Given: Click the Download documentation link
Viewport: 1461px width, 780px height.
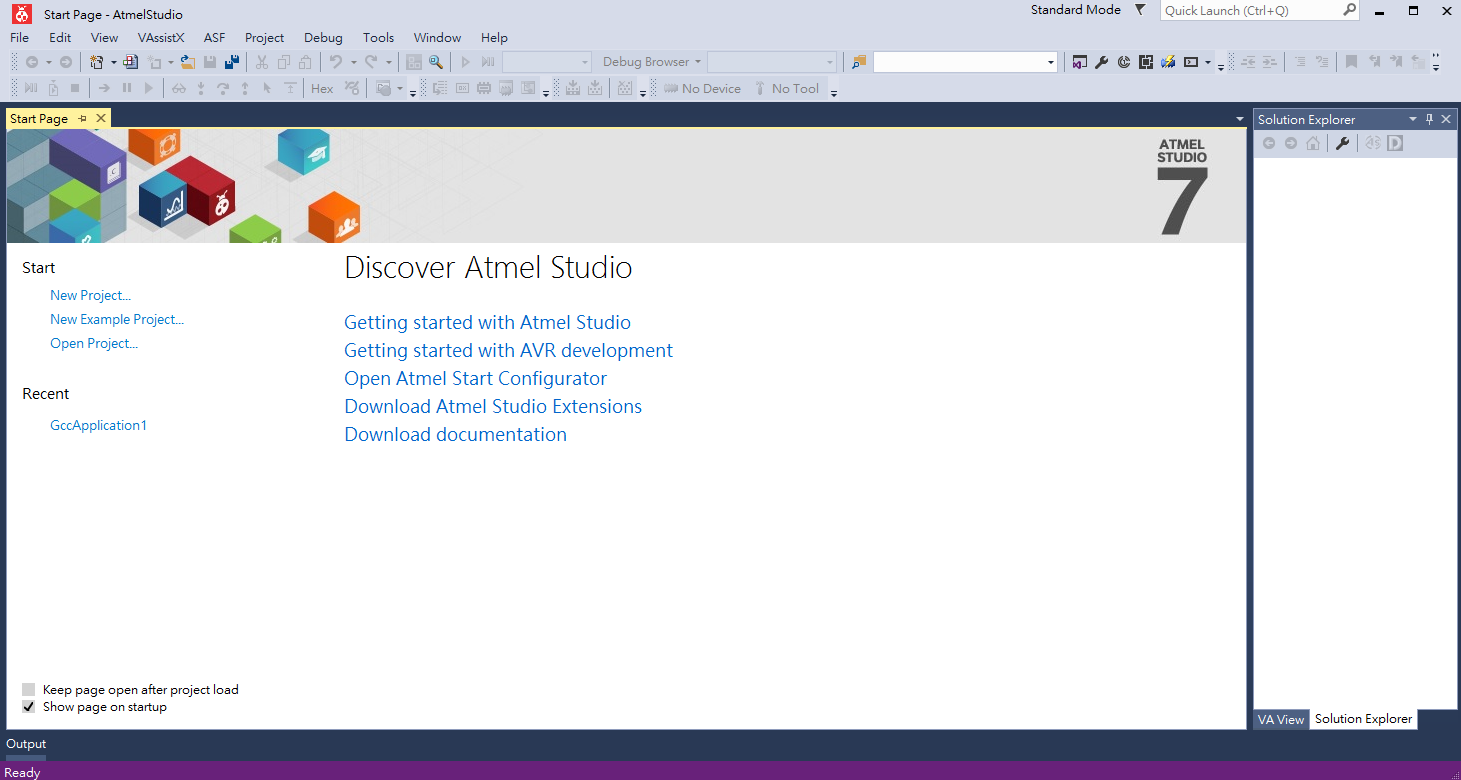Looking at the screenshot, I should [x=455, y=434].
